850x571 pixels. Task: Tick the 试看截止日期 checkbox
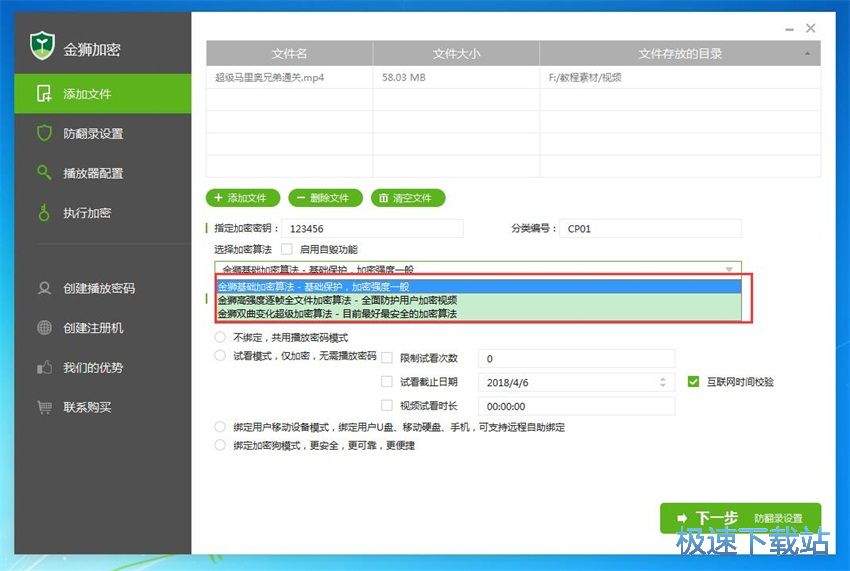click(x=387, y=382)
